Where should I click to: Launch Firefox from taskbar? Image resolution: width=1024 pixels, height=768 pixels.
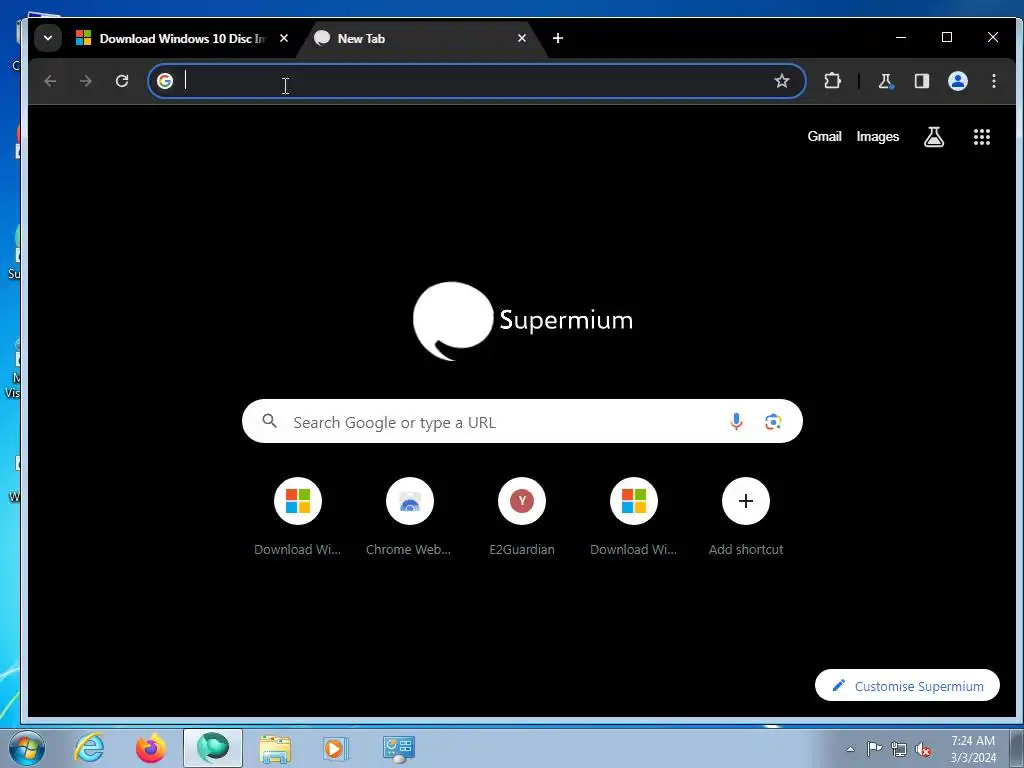(151, 748)
